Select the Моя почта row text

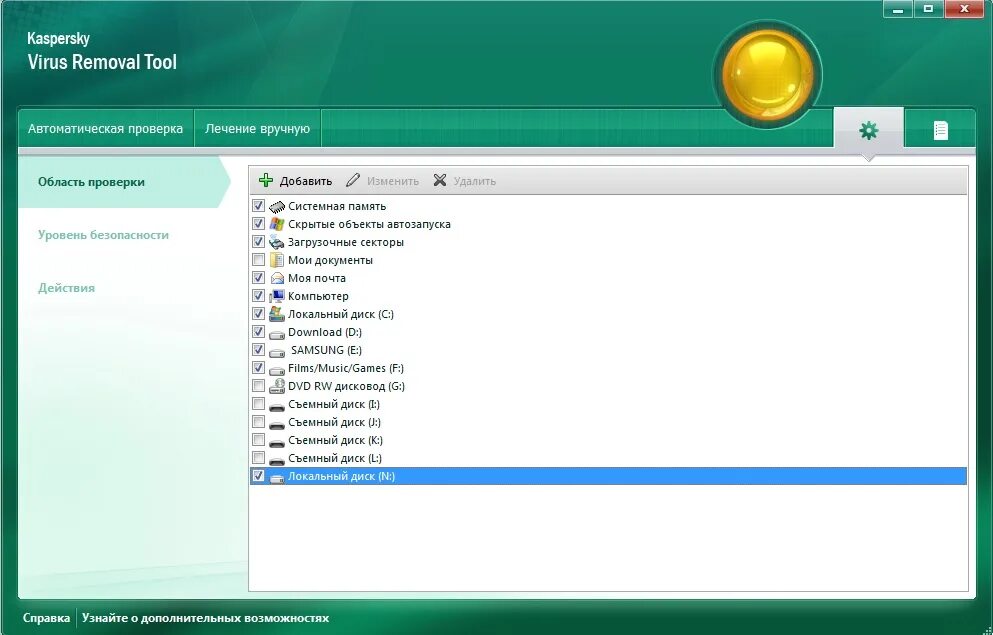click(x=317, y=278)
